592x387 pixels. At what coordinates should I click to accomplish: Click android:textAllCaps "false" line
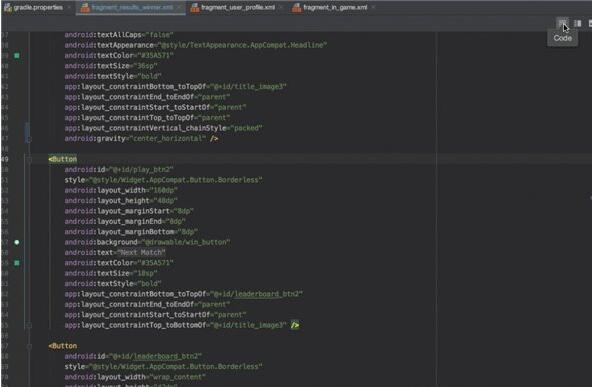coord(119,35)
